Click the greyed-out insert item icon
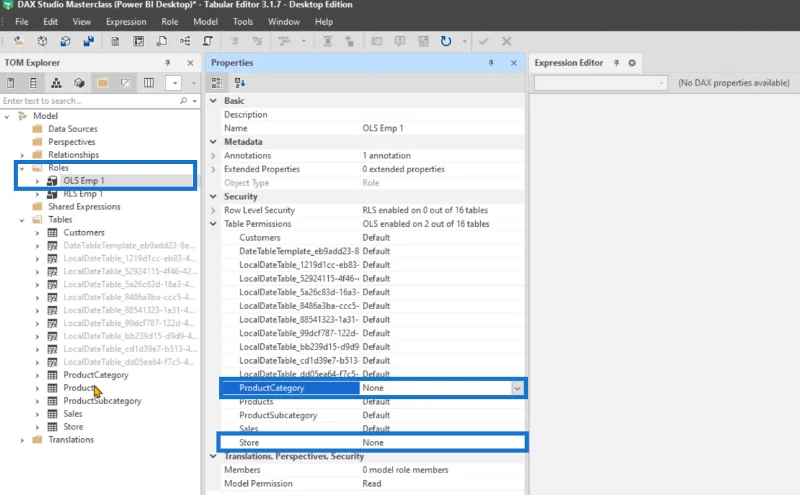 [349, 41]
